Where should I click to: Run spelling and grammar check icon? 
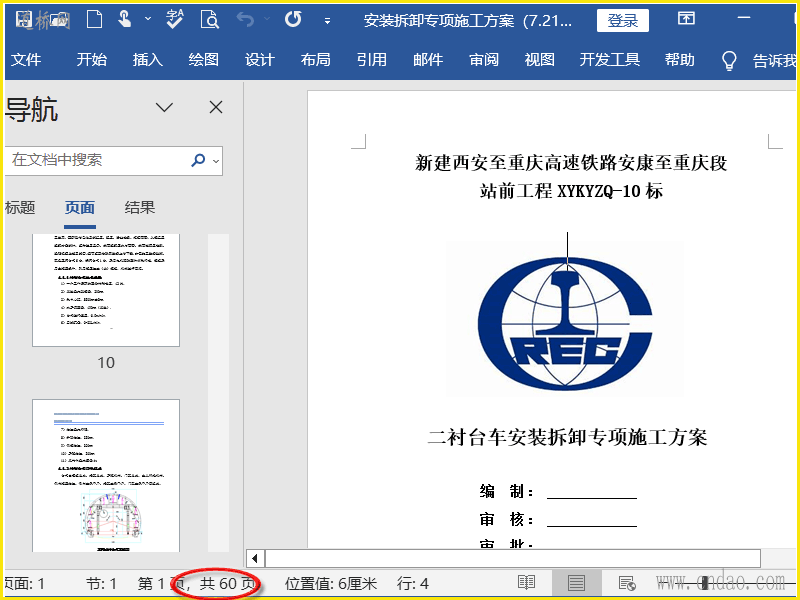[x=175, y=19]
